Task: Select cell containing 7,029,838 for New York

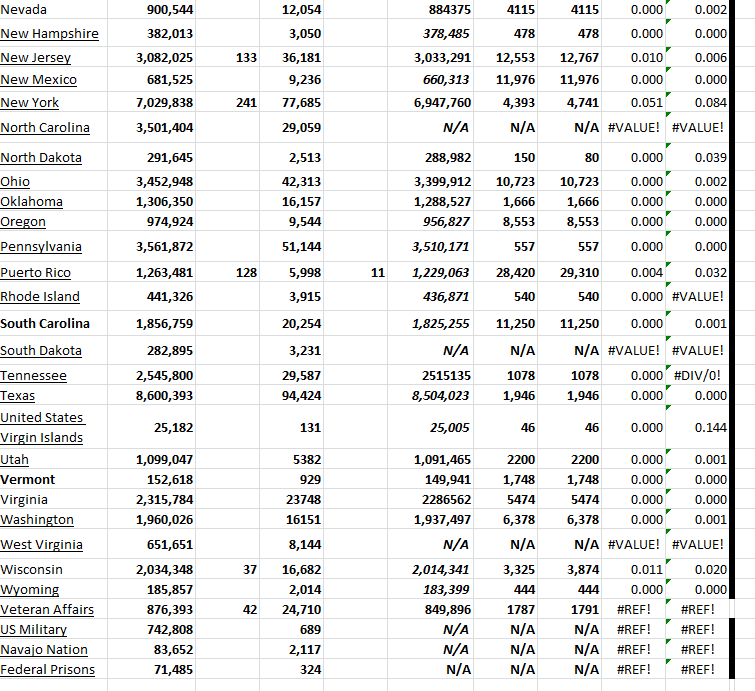Action: [164, 103]
